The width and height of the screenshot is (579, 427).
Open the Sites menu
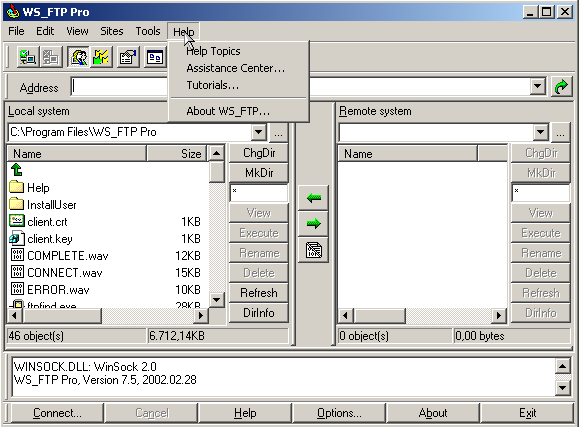pos(112,31)
